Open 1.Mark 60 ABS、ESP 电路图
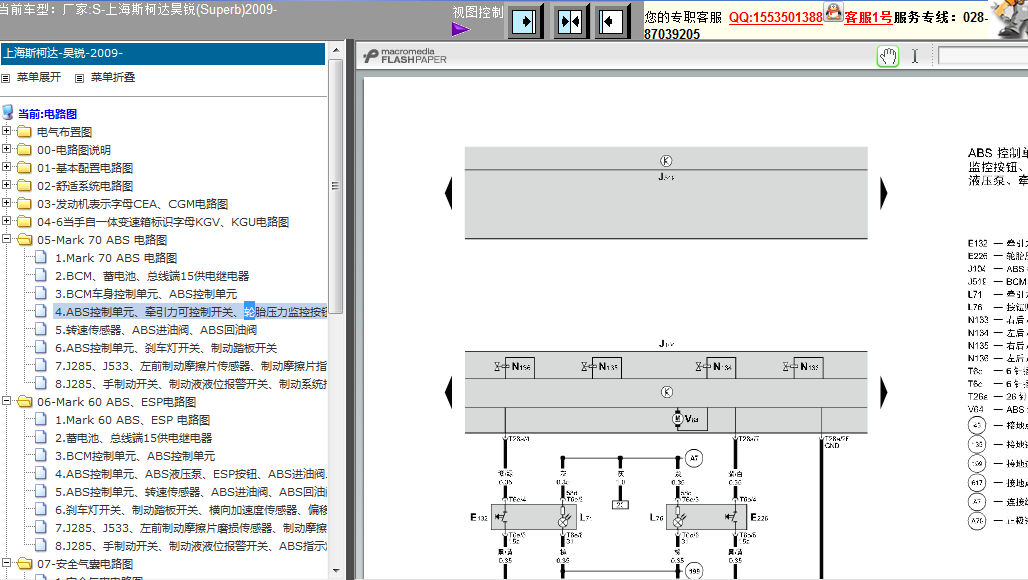The height and width of the screenshot is (580, 1028). click(132, 420)
